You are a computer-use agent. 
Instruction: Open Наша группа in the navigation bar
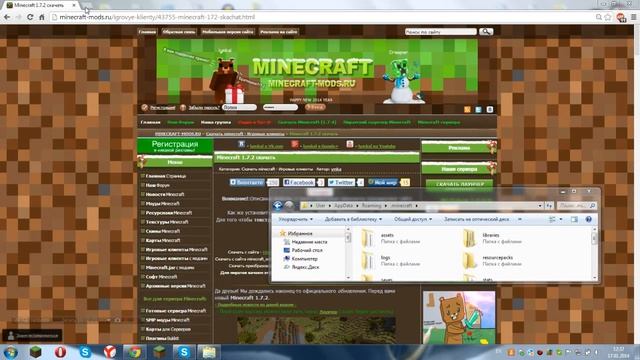click(216, 122)
